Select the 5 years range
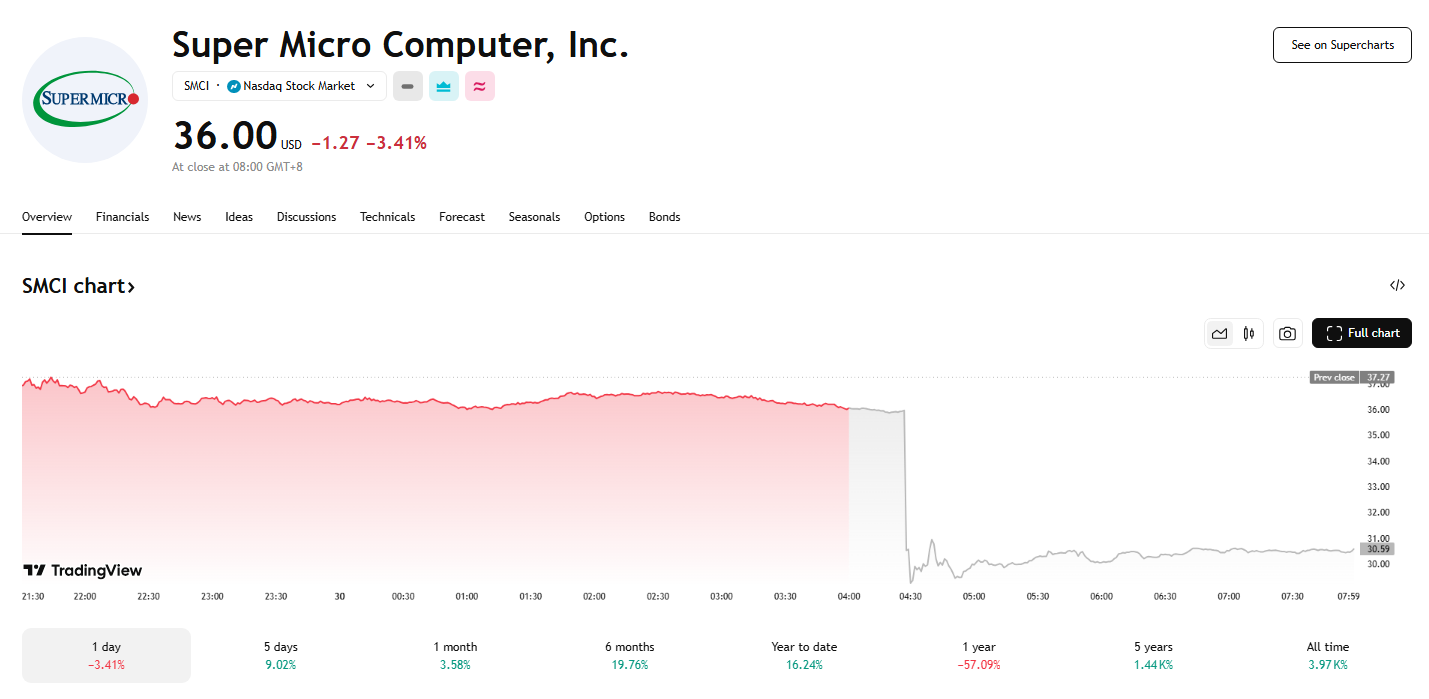 tap(1153, 655)
